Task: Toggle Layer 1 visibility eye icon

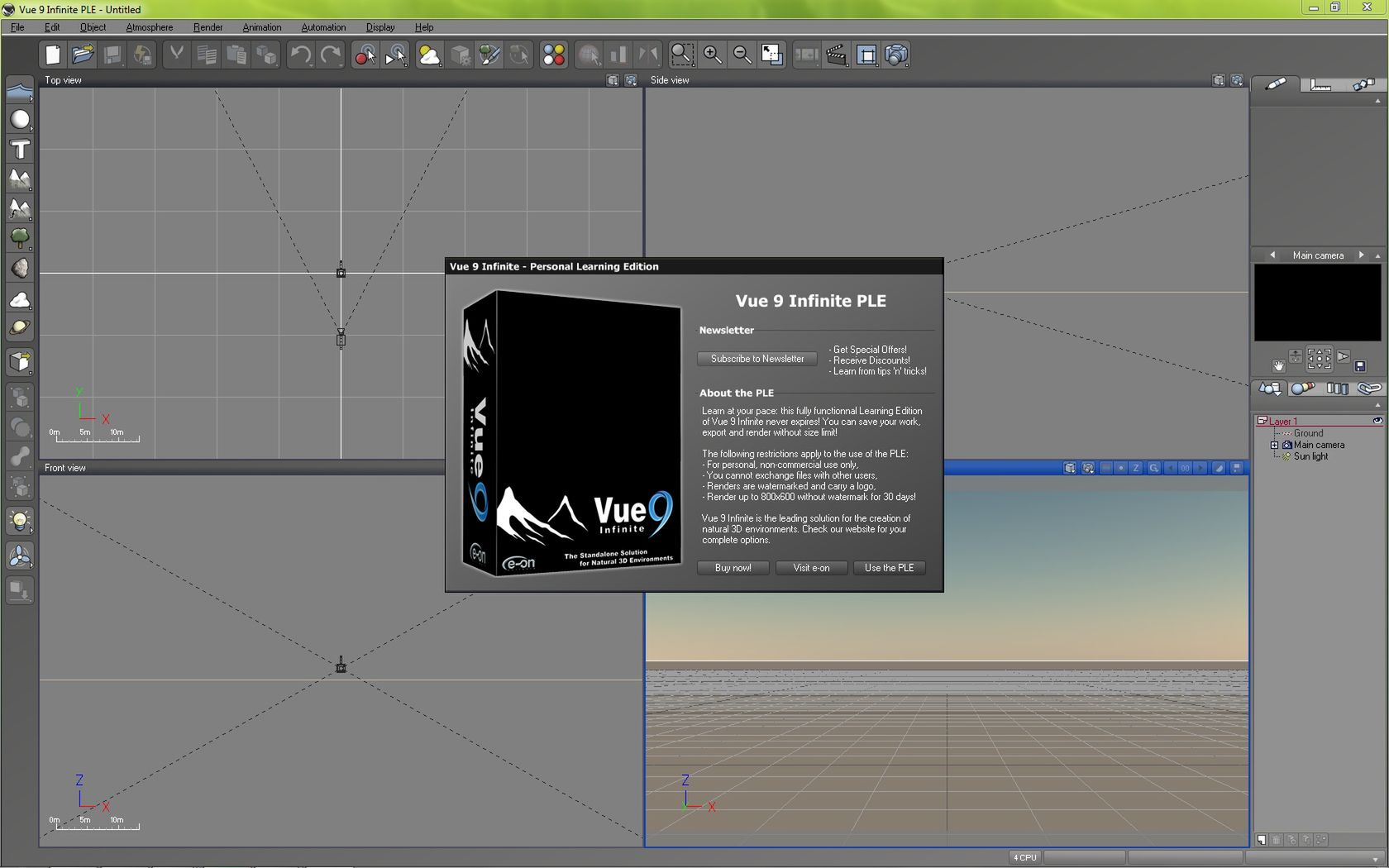Action: 1377,421
